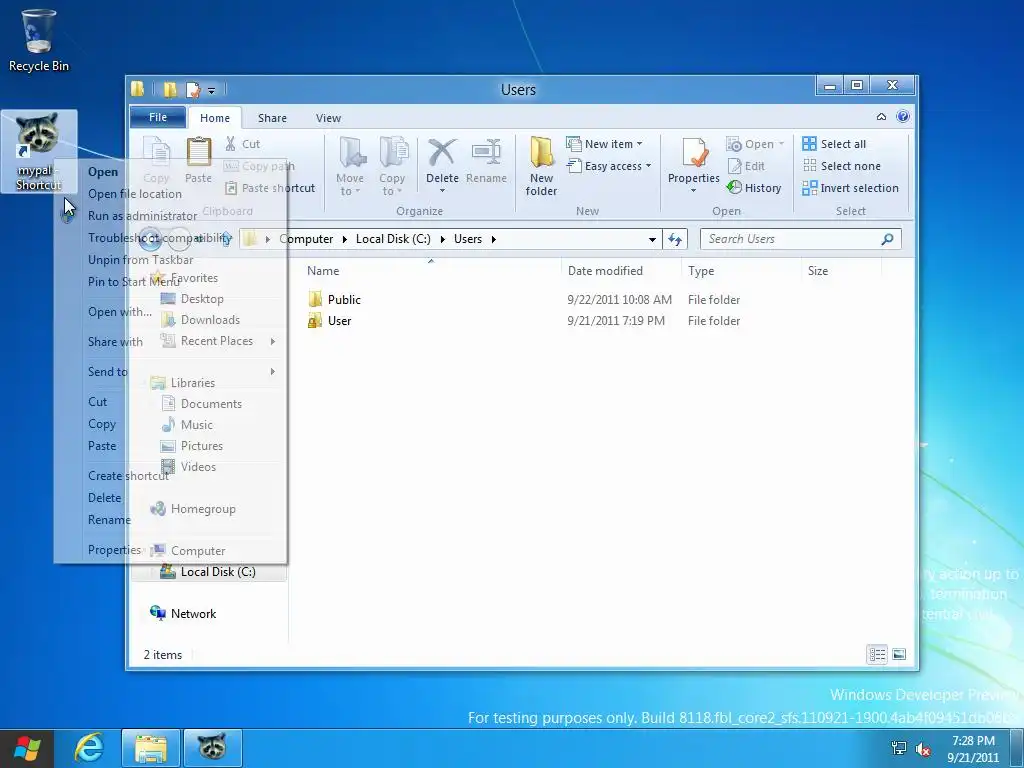The image size is (1024, 768).
Task: Click Select all in the ribbon
Action: [x=835, y=144]
